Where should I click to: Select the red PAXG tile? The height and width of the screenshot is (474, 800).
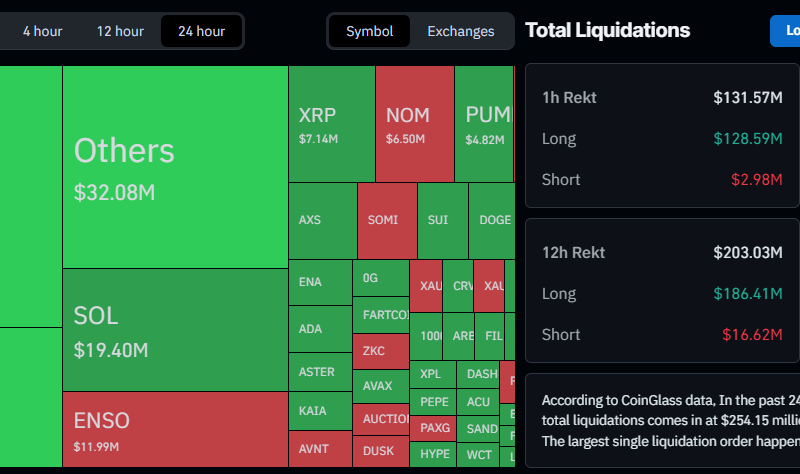pos(434,428)
